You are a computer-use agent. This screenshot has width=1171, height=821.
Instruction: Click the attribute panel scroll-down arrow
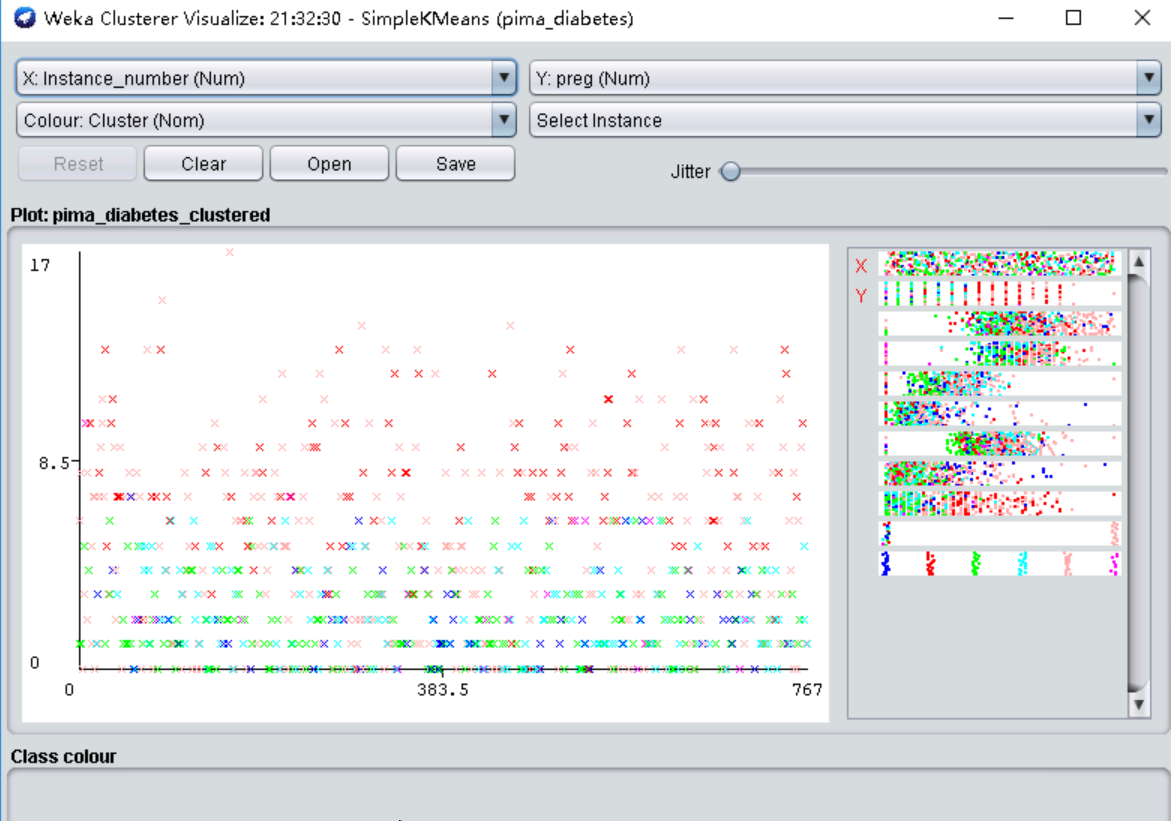pyautogui.click(x=1138, y=705)
